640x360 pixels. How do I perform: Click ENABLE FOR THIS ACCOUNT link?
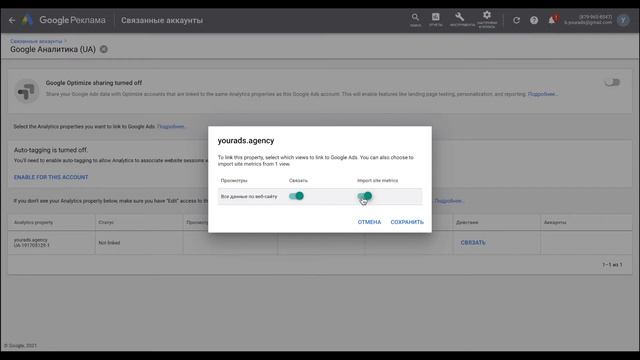pos(51,177)
